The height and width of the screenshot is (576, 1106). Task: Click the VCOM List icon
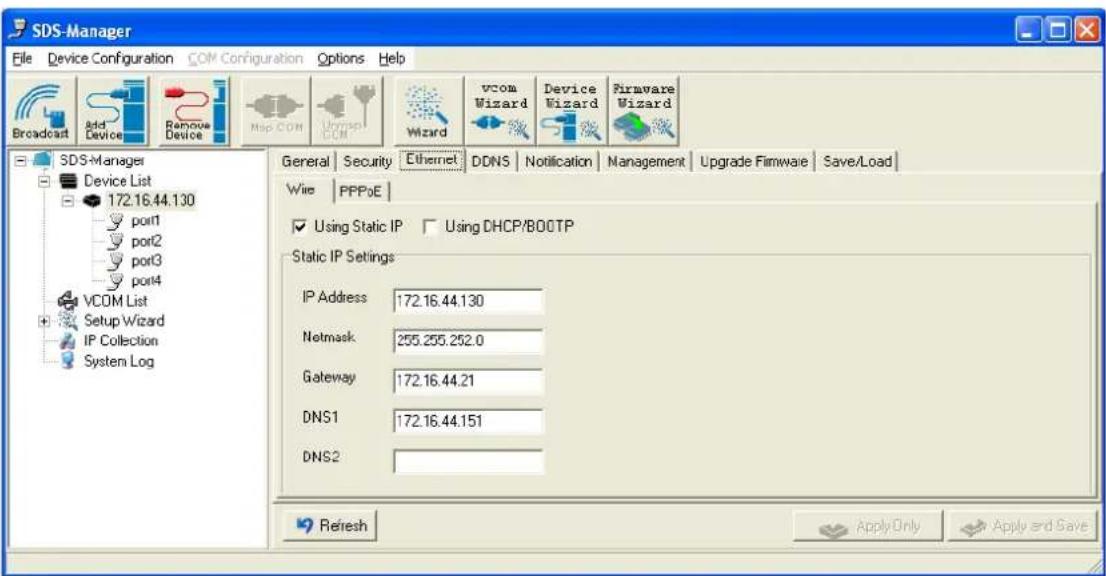coord(68,301)
